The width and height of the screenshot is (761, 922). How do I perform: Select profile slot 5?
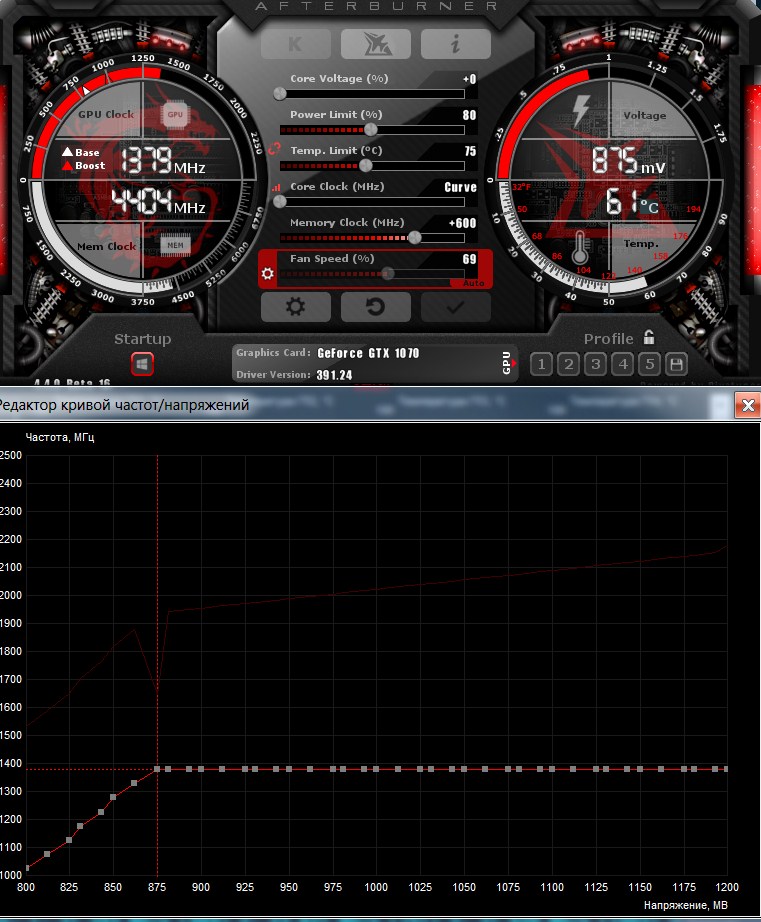[x=649, y=364]
